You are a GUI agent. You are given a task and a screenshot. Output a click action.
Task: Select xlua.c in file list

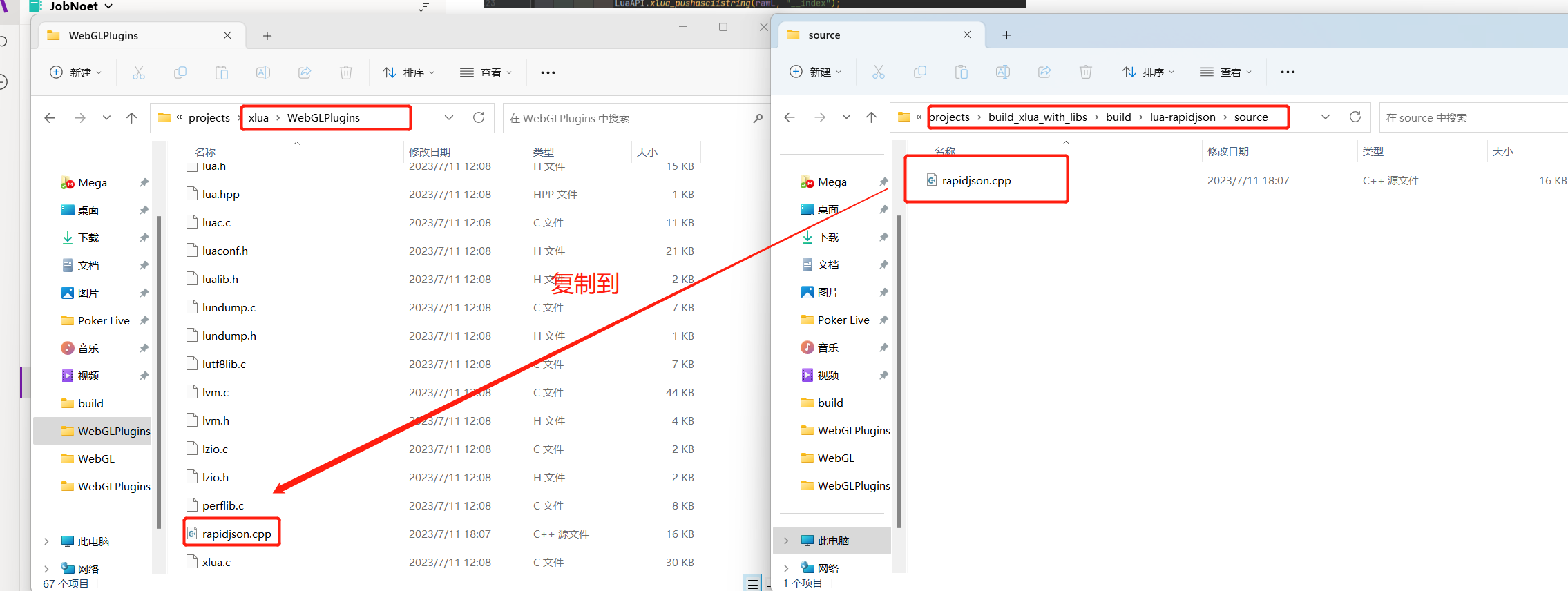click(x=216, y=563)
